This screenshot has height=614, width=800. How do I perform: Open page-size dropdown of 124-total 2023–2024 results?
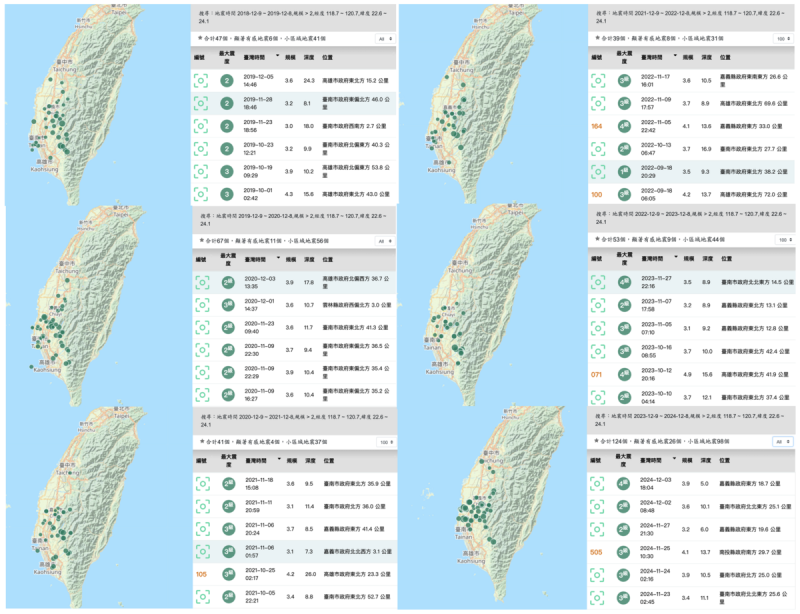click(x=783, y=441)
